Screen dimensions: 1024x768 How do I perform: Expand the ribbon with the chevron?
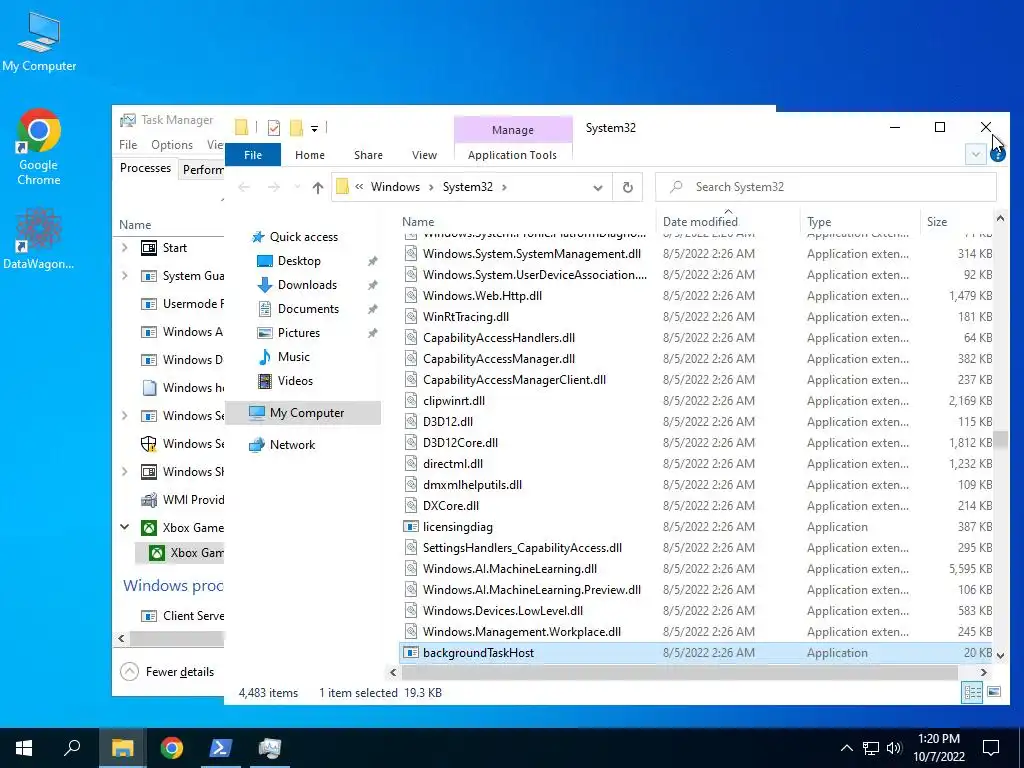[975, 155]
